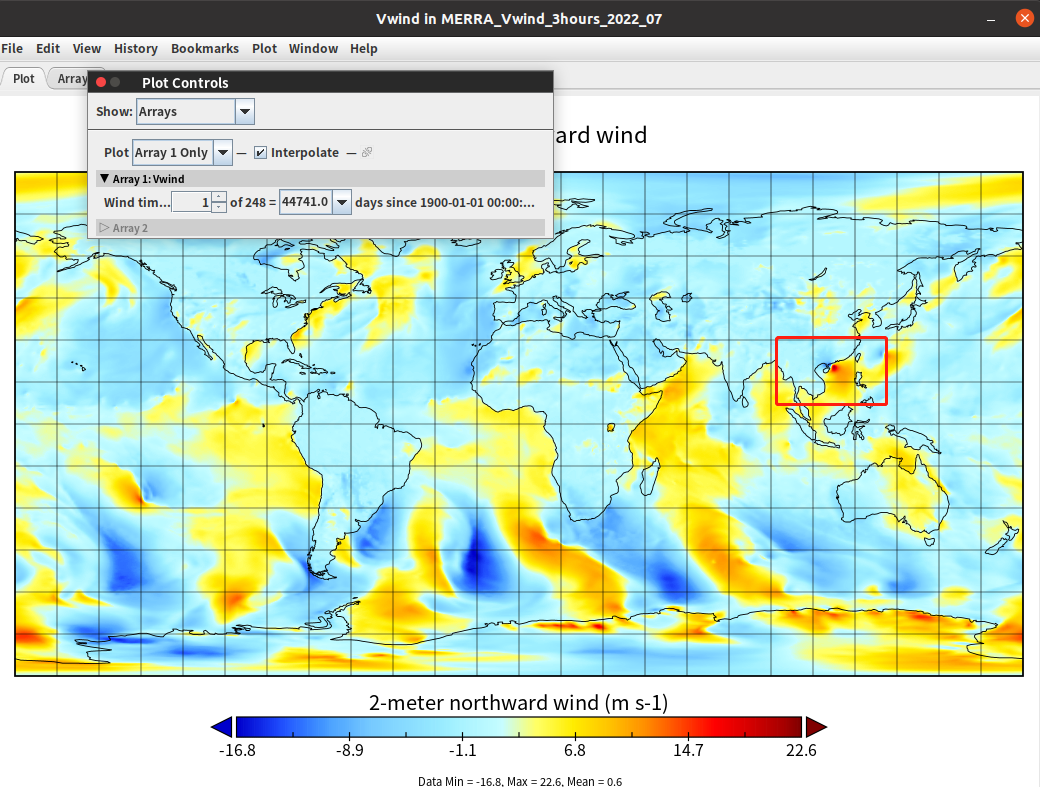Increment the Wind time index stepper

[x=219, y=197]
